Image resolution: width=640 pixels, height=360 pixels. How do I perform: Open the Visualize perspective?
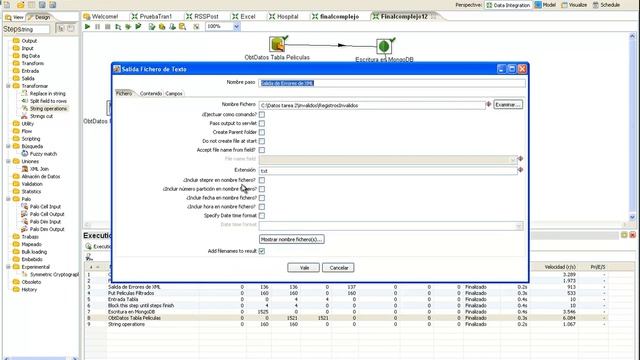tap(574, 5)
